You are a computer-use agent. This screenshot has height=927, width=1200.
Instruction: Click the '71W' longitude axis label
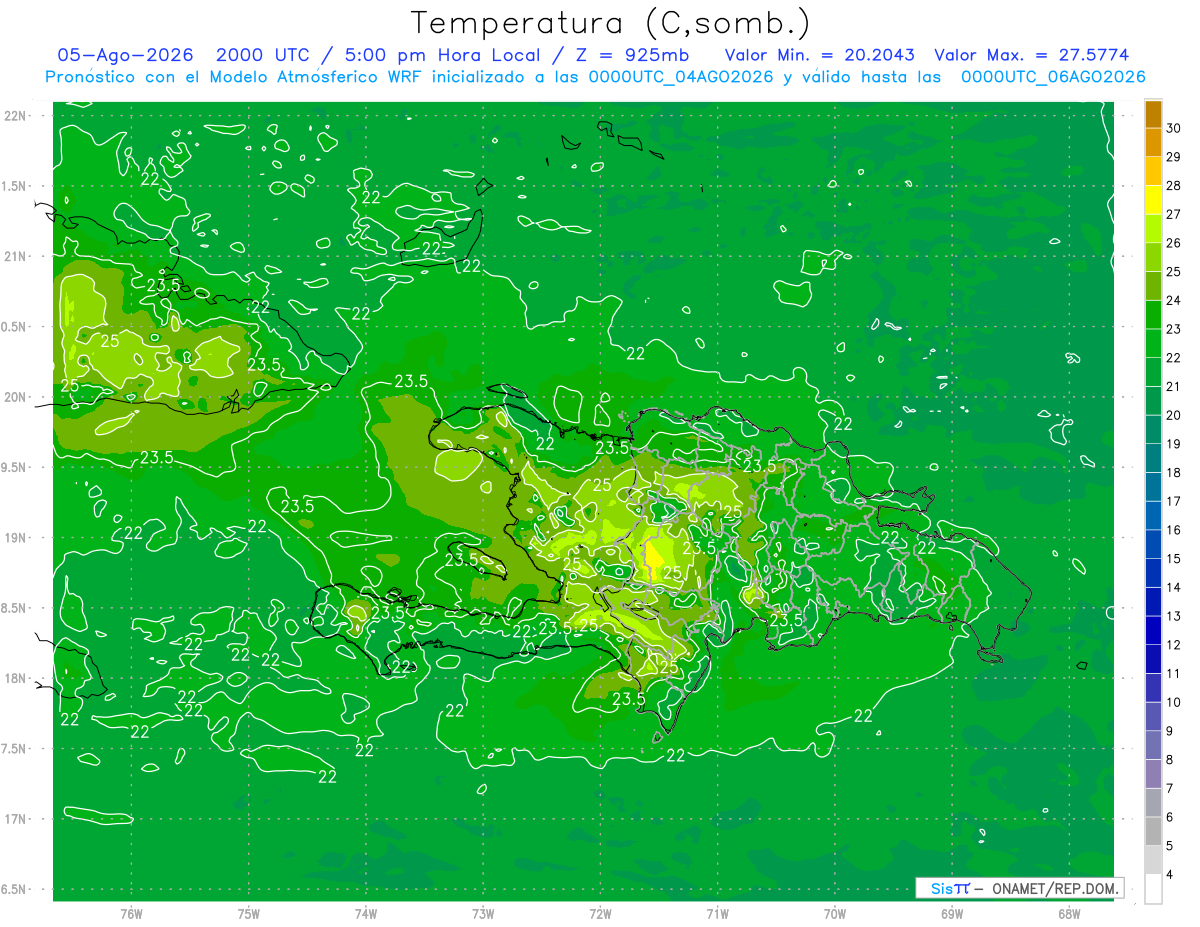pos(717,913)
